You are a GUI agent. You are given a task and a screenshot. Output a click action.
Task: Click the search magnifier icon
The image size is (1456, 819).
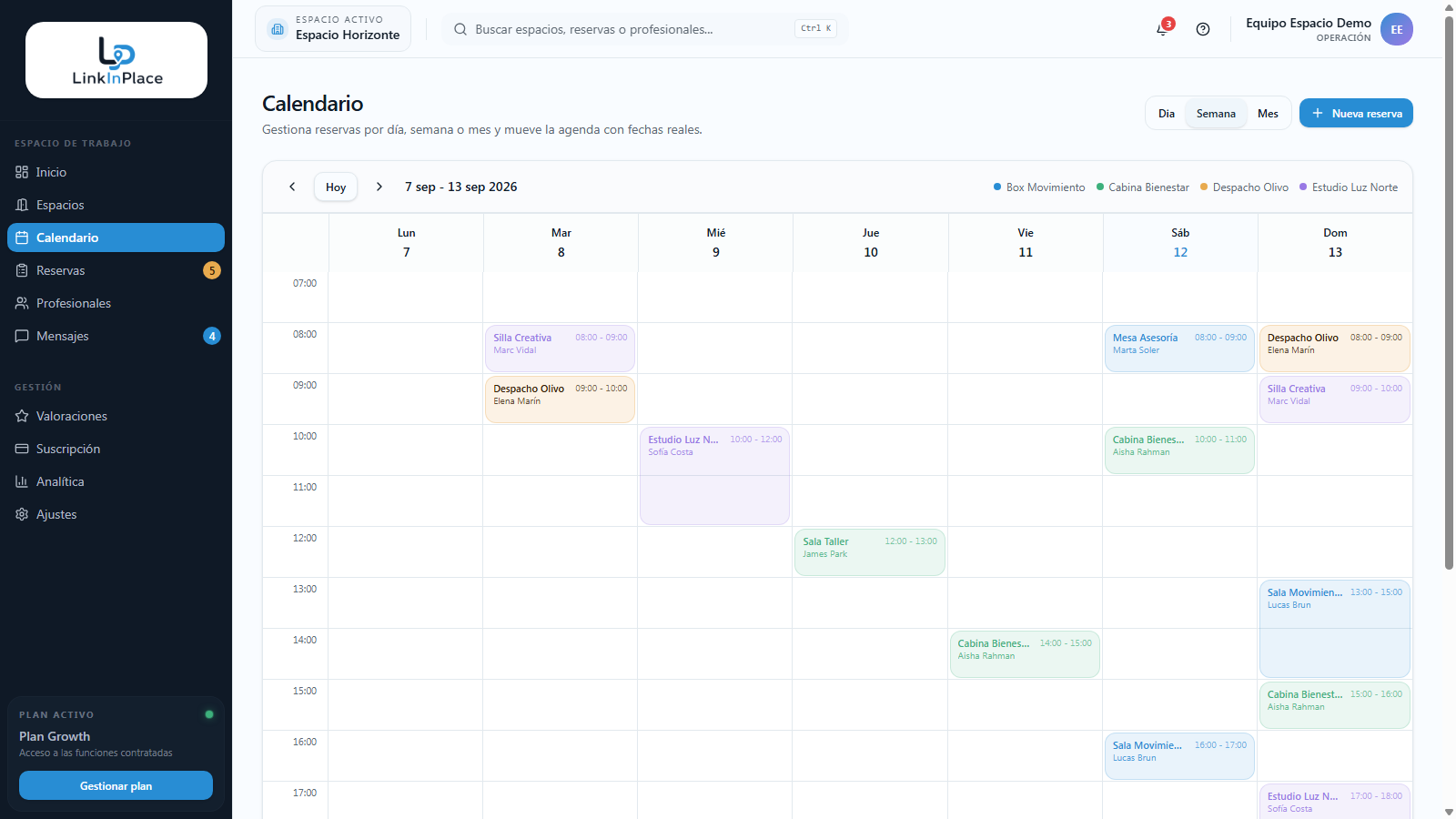point(460,29)
